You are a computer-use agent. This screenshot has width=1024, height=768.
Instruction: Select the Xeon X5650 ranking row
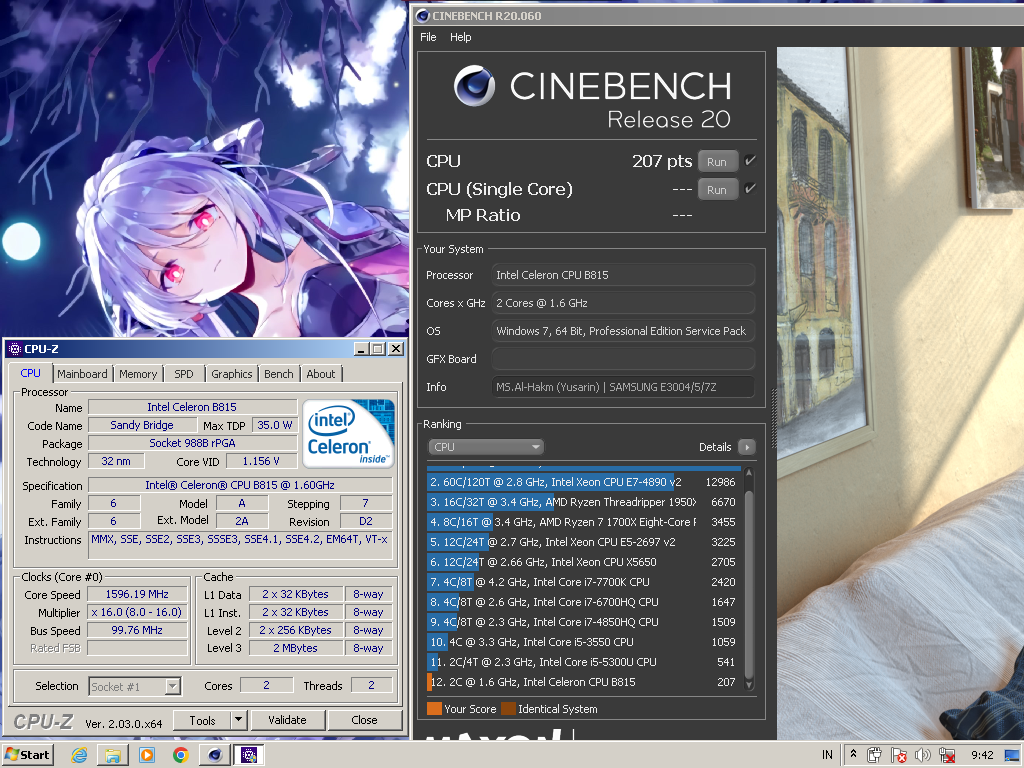tap(583, 562)
